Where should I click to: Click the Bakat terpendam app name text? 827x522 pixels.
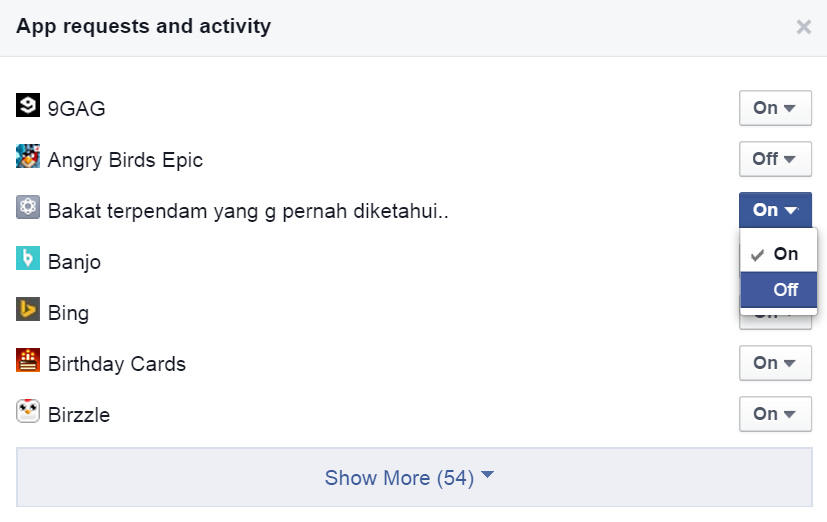pos(248,211)
